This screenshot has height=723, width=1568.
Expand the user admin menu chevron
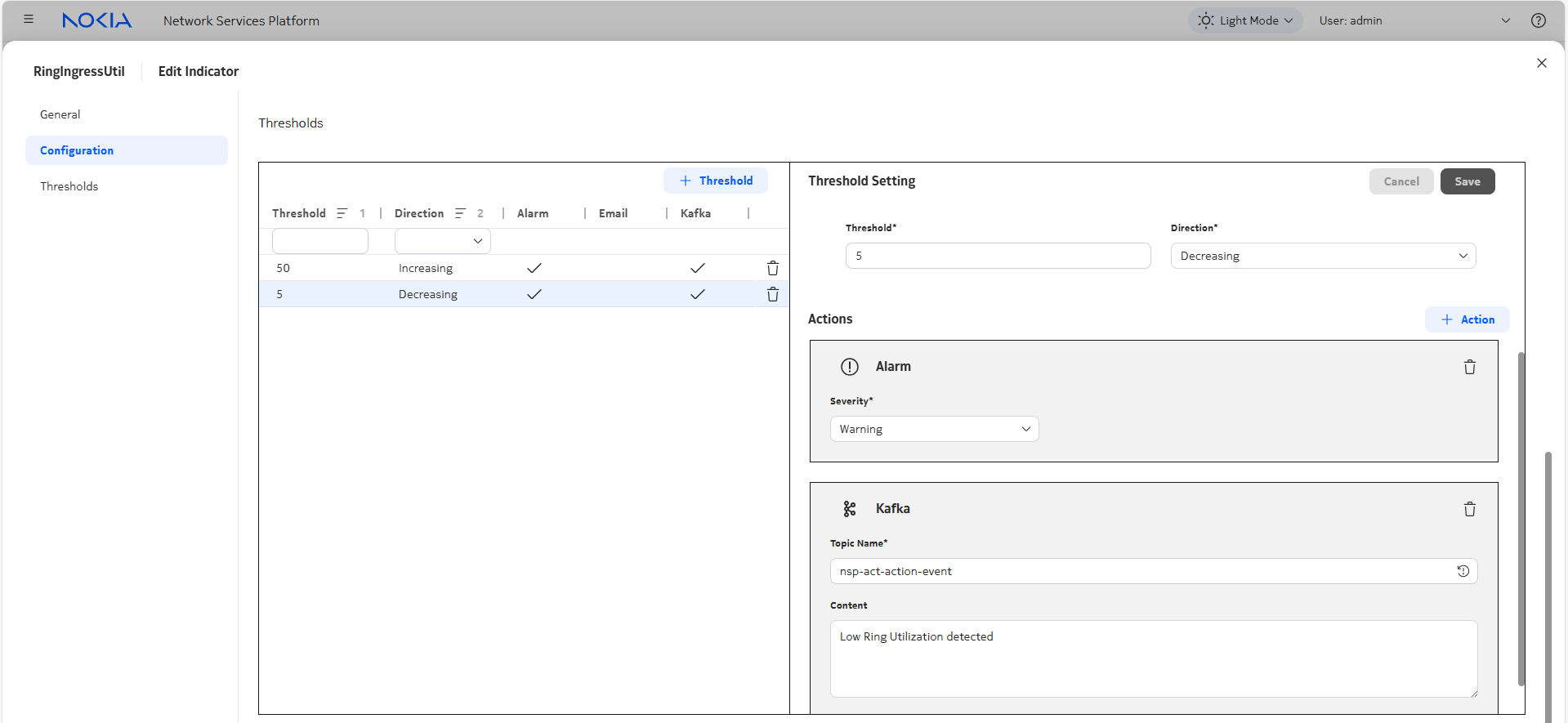coord(1505,20)
